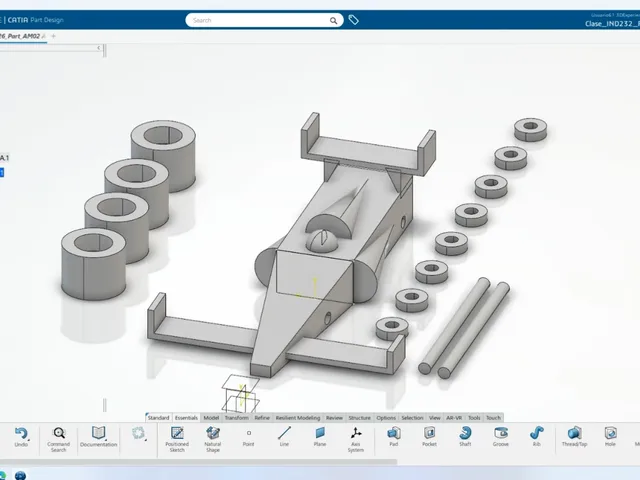Select the tree node ending in A.1

tap(4, 158)
